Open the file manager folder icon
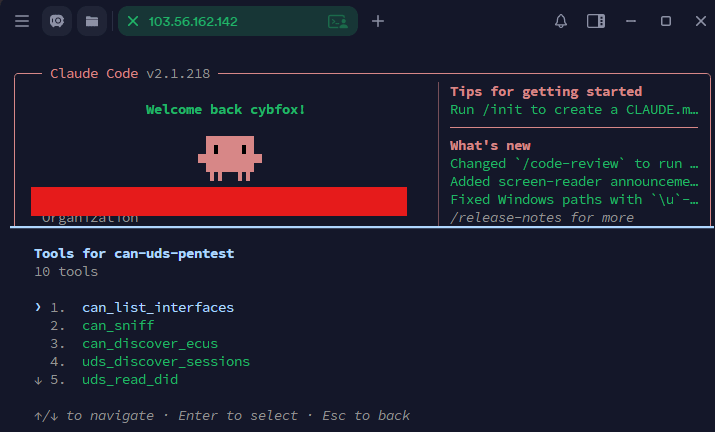 (92, 21)
